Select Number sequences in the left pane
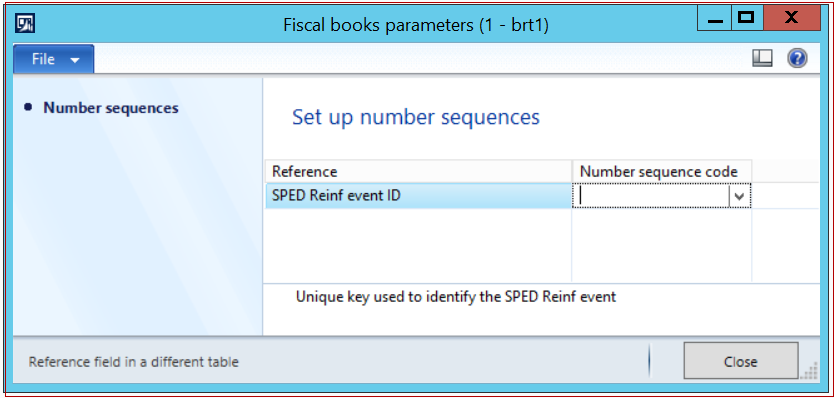Screen dimensions: 834x398 point(111,108)
